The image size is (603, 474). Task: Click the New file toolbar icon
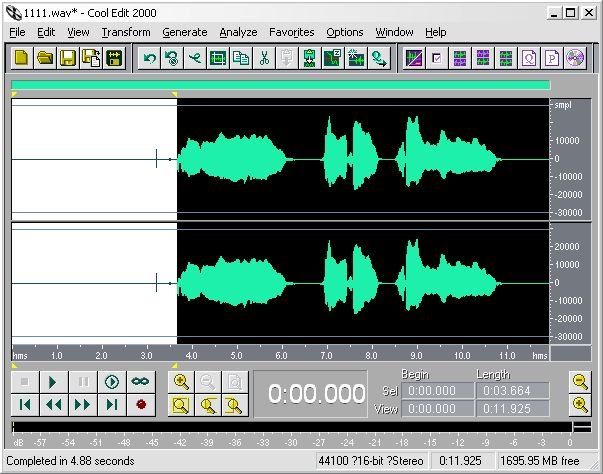coord(22,58)
